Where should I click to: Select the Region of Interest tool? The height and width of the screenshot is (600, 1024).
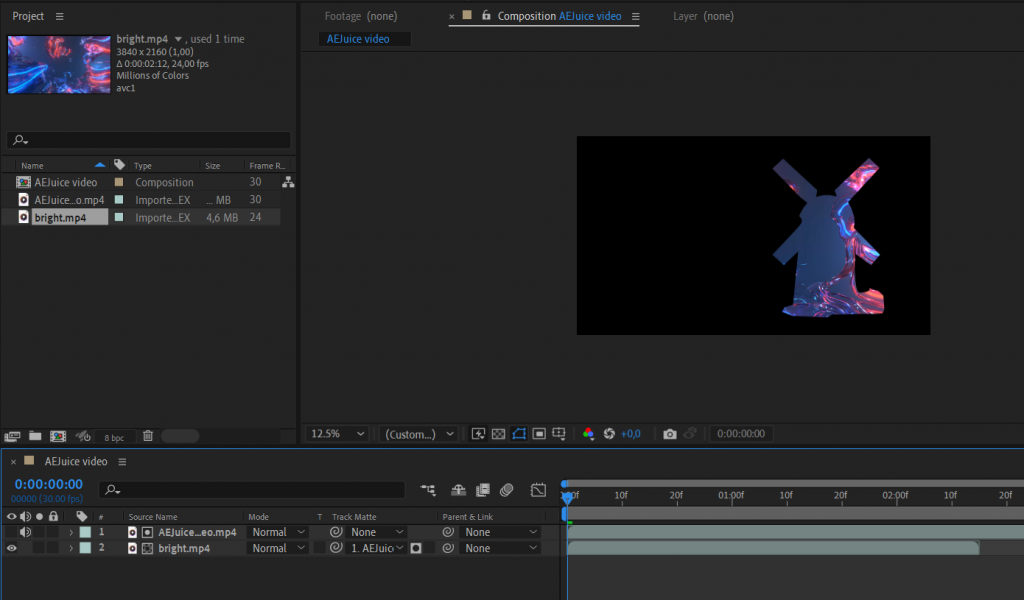click(518, 433)
